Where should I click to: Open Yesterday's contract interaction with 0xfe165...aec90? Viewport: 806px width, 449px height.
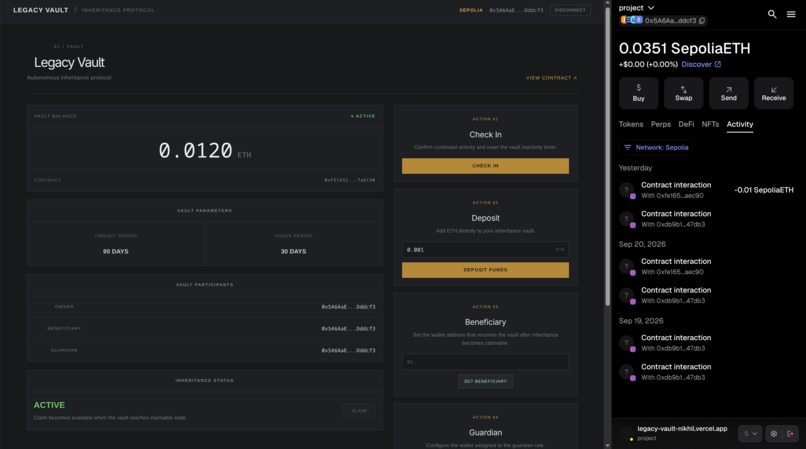(x=707, y=190)
